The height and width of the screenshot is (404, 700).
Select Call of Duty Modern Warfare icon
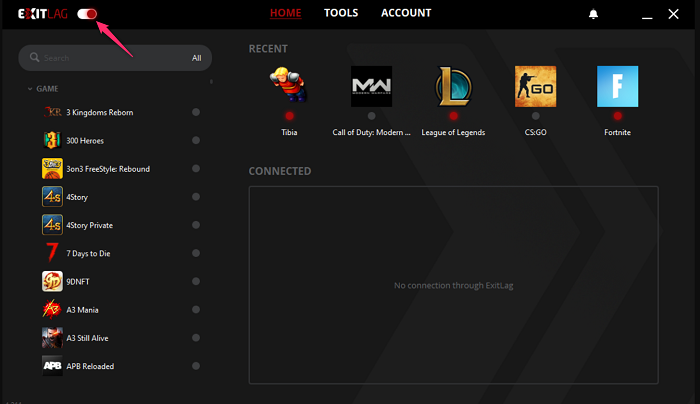tap(371, 87)
